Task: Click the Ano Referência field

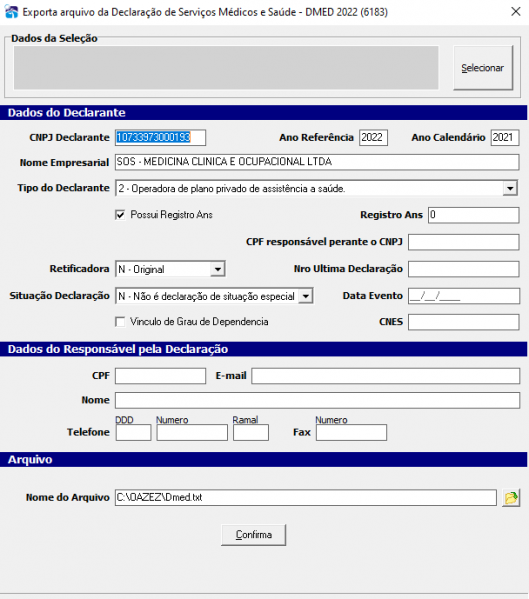Action: [x=373, y=138]
